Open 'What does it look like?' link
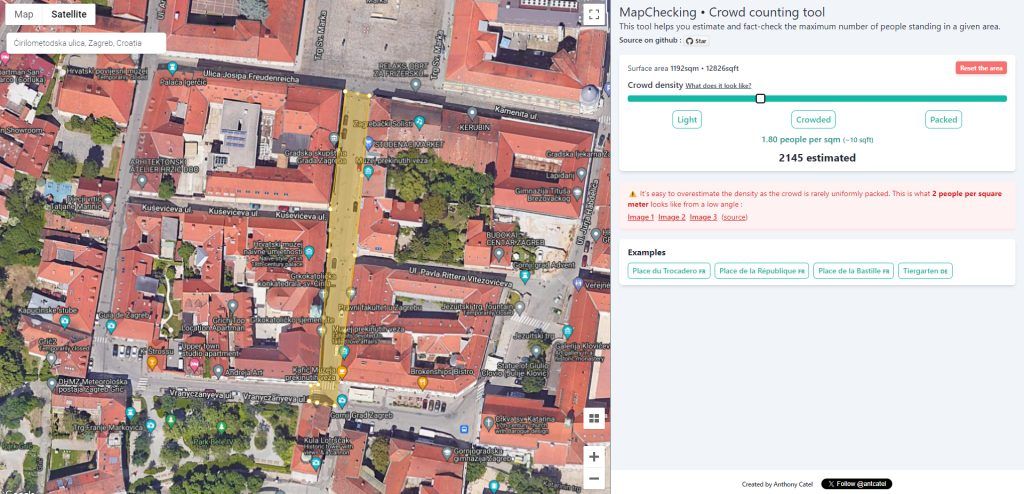 click(718, 86)
